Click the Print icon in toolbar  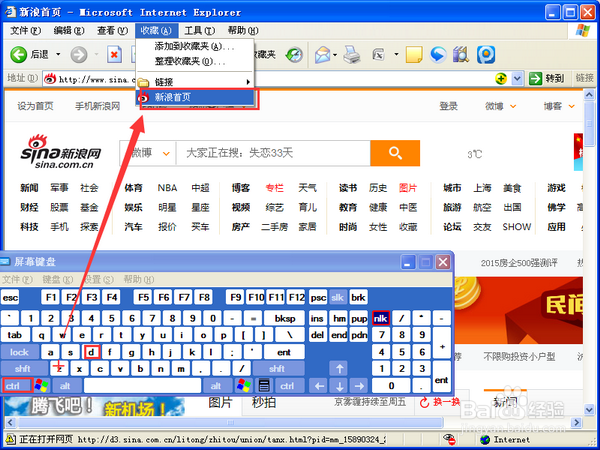tap(352, 55)
